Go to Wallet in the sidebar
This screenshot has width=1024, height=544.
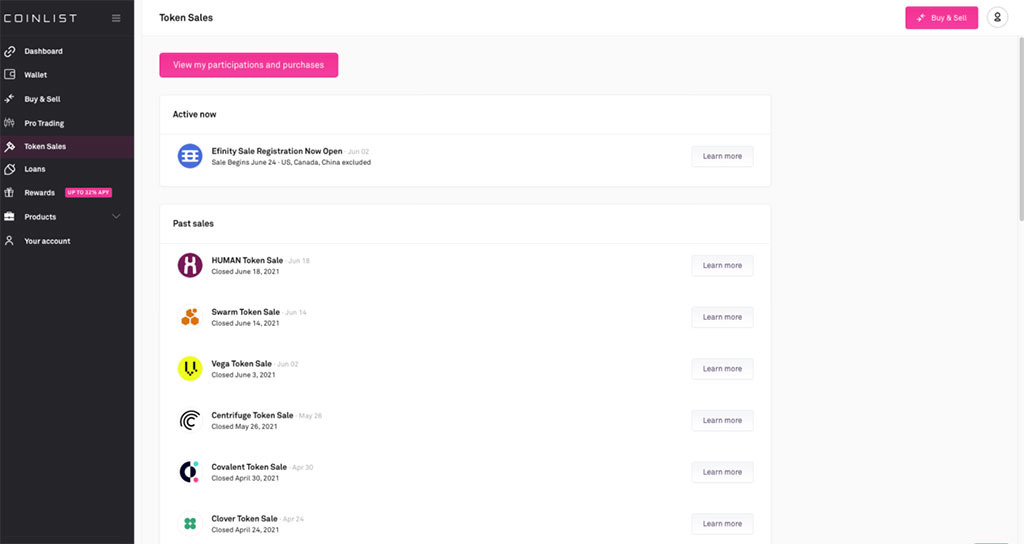tap(35, 75)
